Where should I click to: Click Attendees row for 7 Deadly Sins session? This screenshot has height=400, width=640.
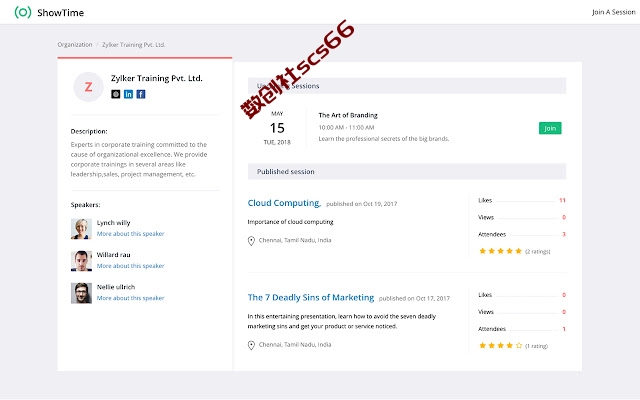[522, 329]
